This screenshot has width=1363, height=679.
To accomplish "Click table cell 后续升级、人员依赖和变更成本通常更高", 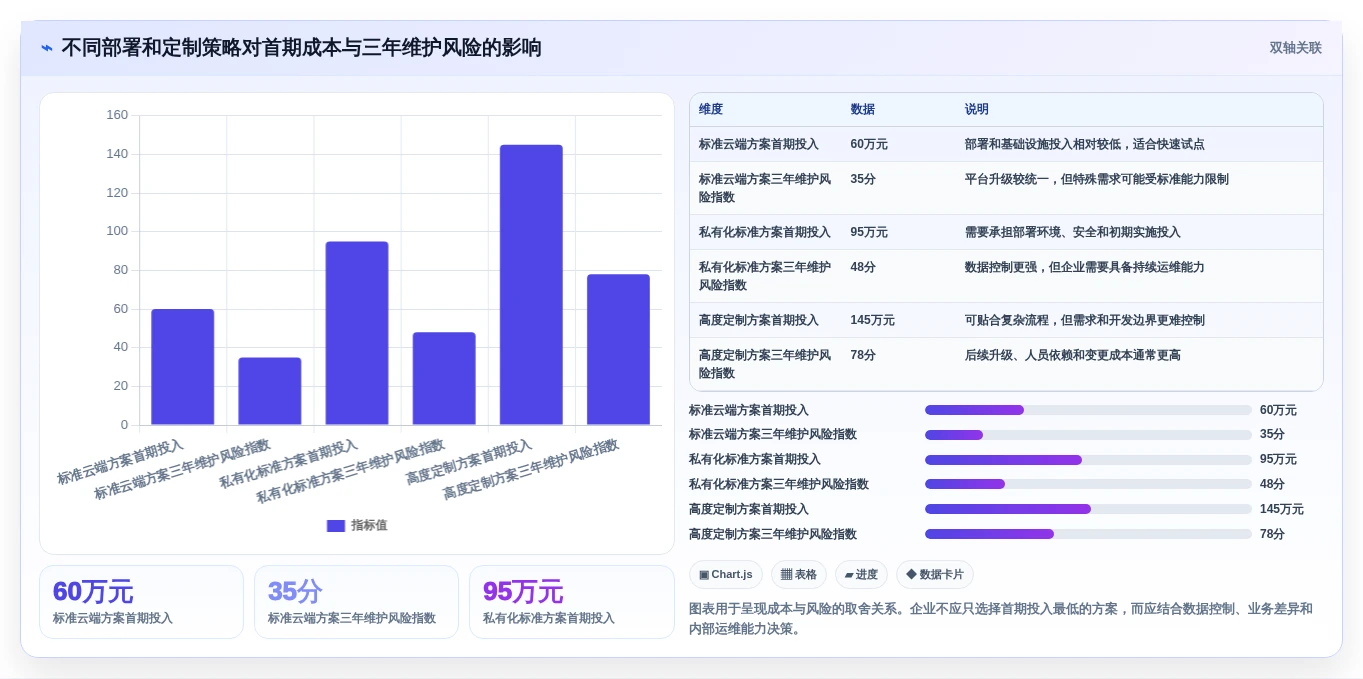I will [1072, 355].
